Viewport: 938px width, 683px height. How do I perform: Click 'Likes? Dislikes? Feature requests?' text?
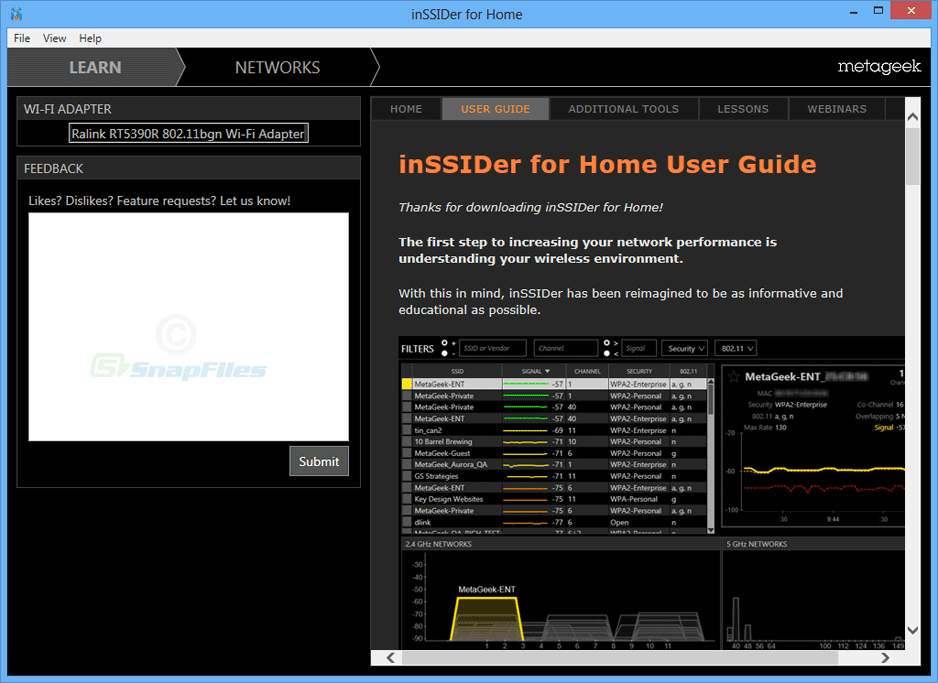pos(123,201)
